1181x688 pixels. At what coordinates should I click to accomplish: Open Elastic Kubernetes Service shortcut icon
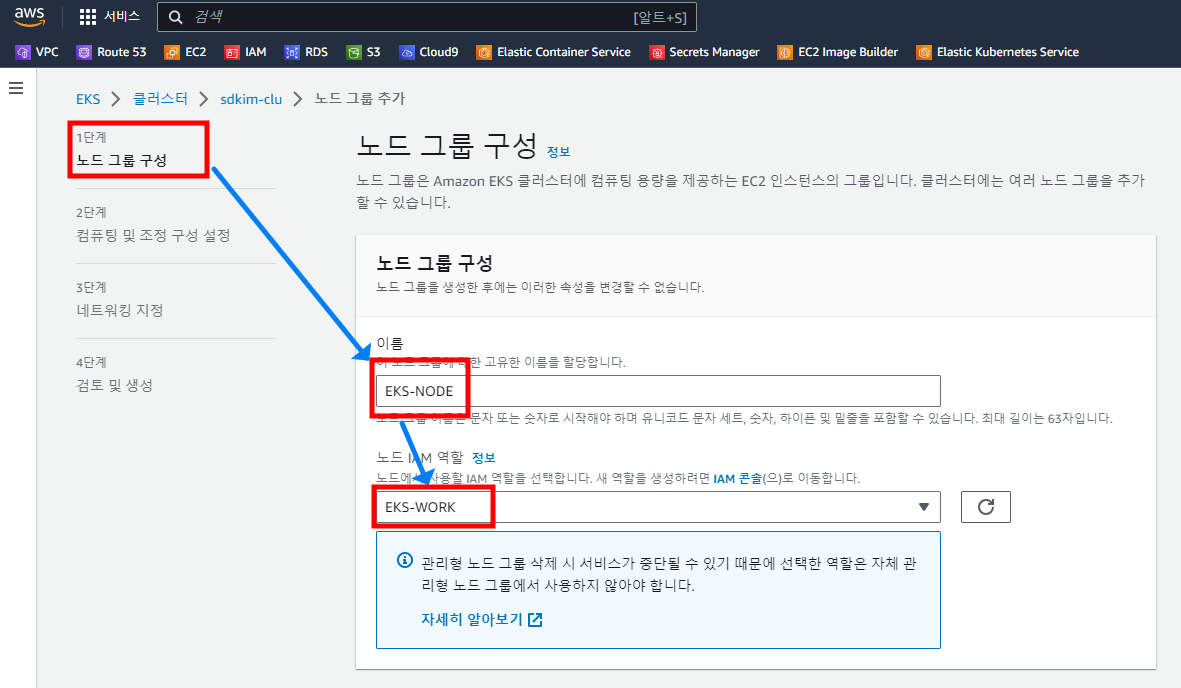(923, 52)
